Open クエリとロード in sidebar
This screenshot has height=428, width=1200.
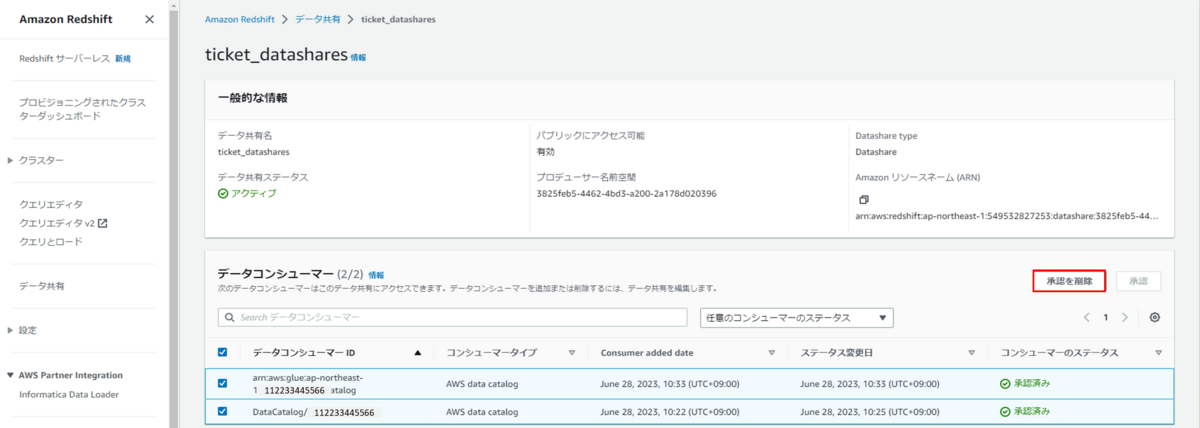51,242
